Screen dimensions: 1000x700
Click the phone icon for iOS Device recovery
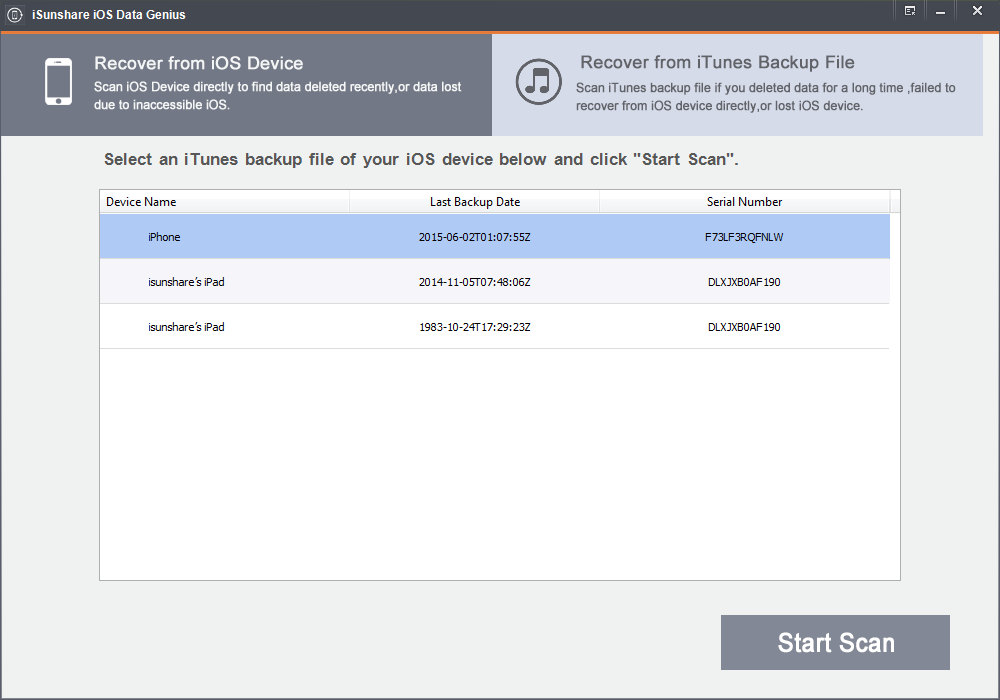click(x=58, y=82)
